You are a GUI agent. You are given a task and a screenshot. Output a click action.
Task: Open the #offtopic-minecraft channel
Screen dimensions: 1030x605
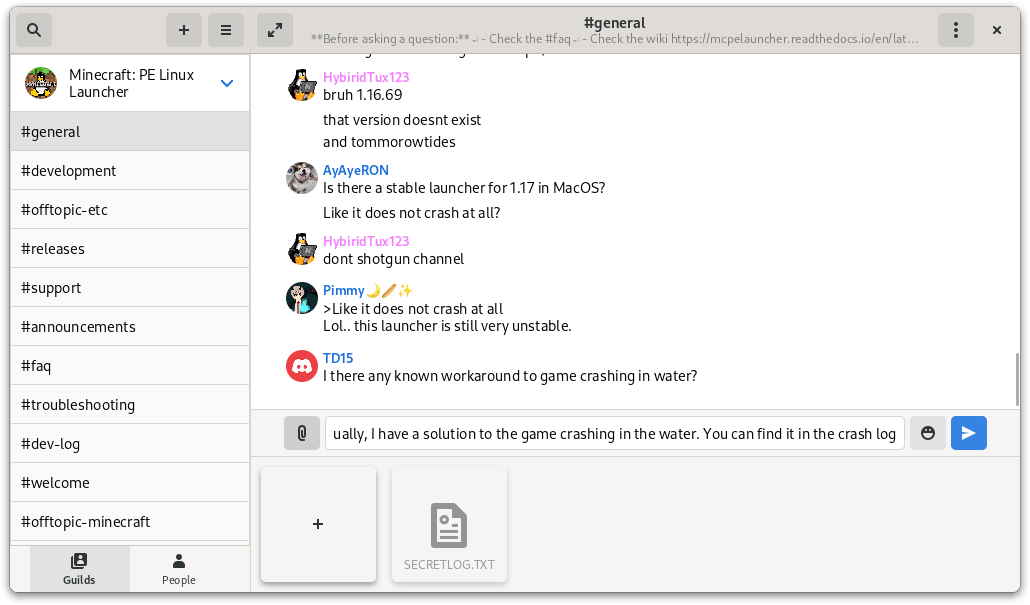tap(130, 522)
